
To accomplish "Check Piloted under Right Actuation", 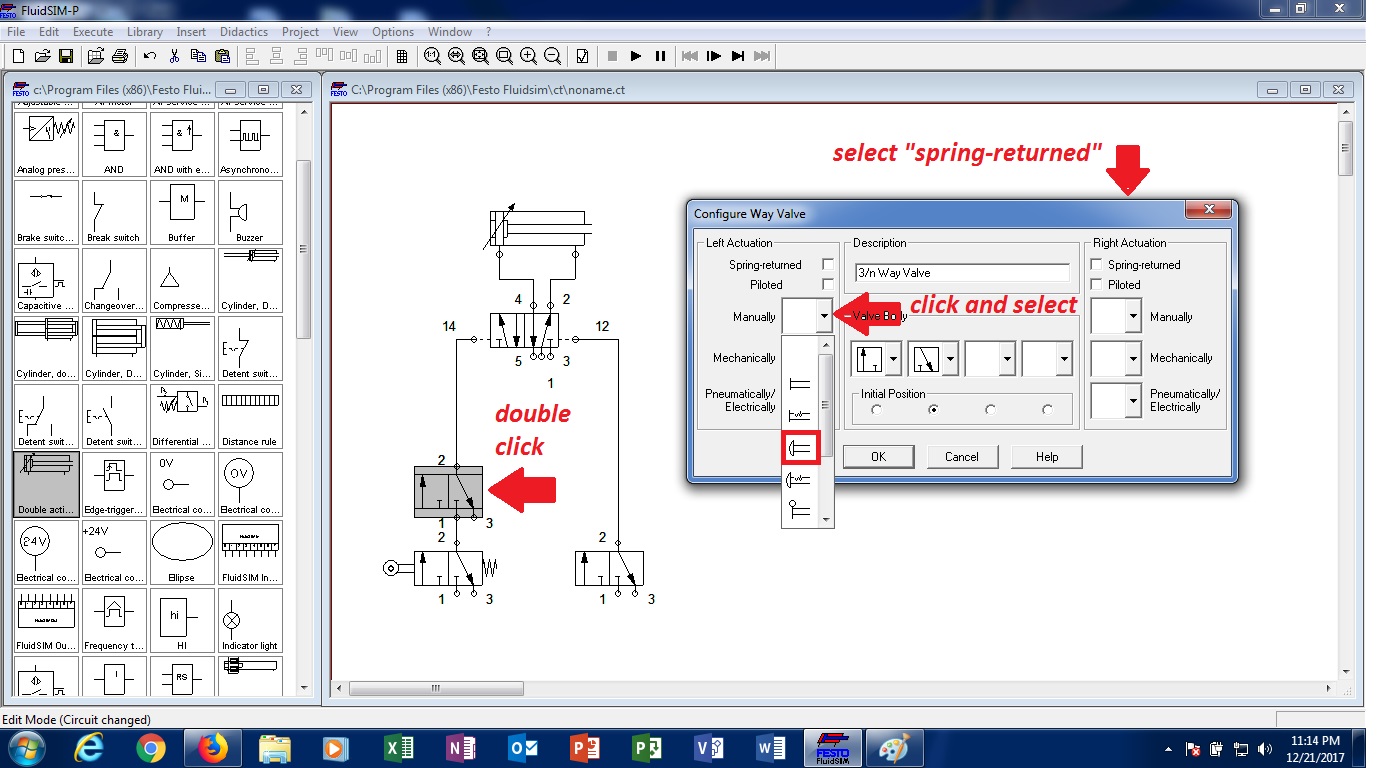I will click(x=1097, y=284).
